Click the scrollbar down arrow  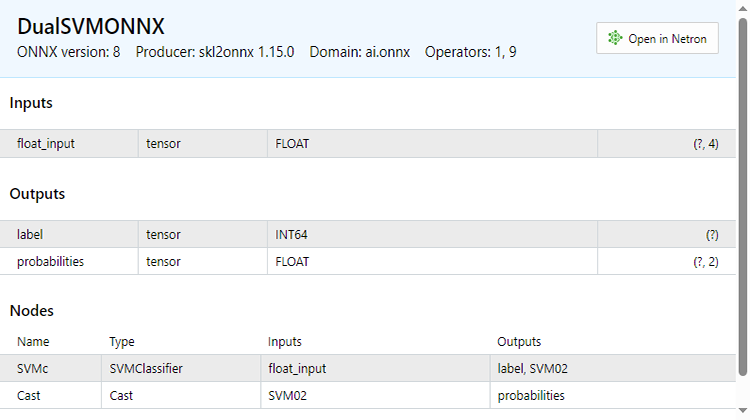point(742,411)
